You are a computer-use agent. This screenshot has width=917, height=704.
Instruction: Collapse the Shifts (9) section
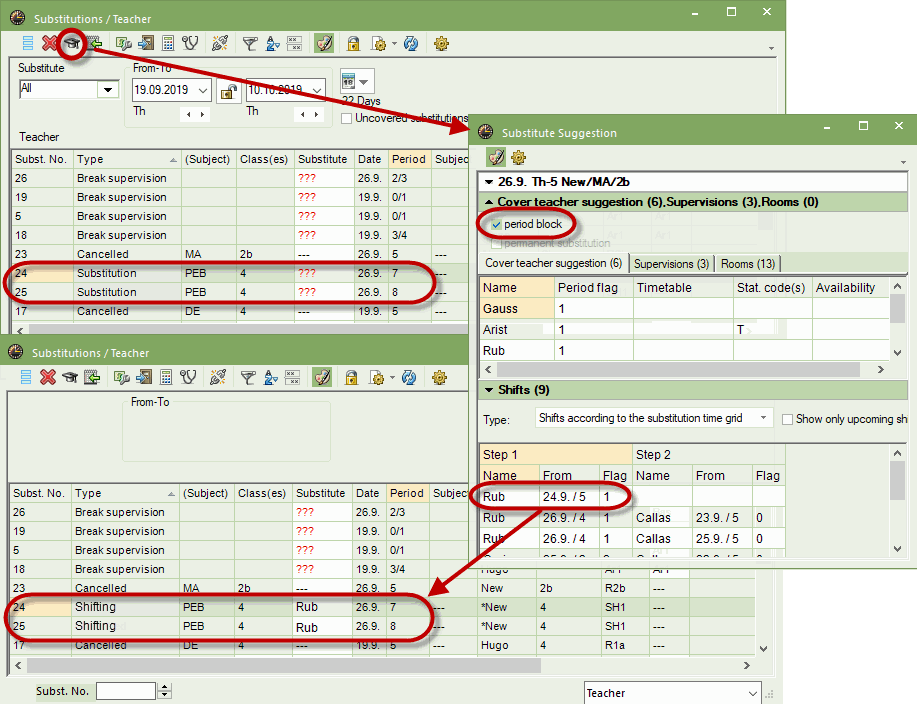488,390
